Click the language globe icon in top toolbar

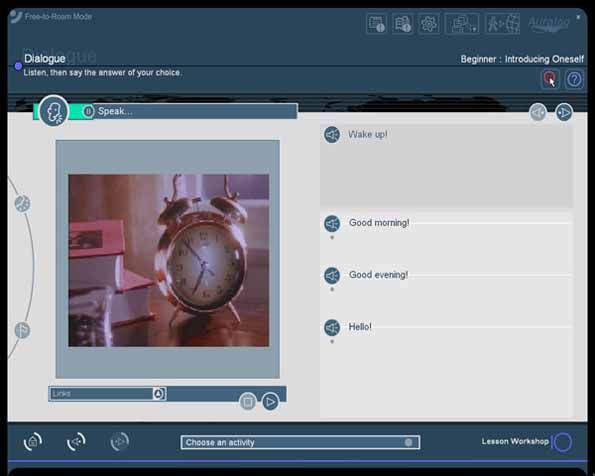(x=502, y=24)
